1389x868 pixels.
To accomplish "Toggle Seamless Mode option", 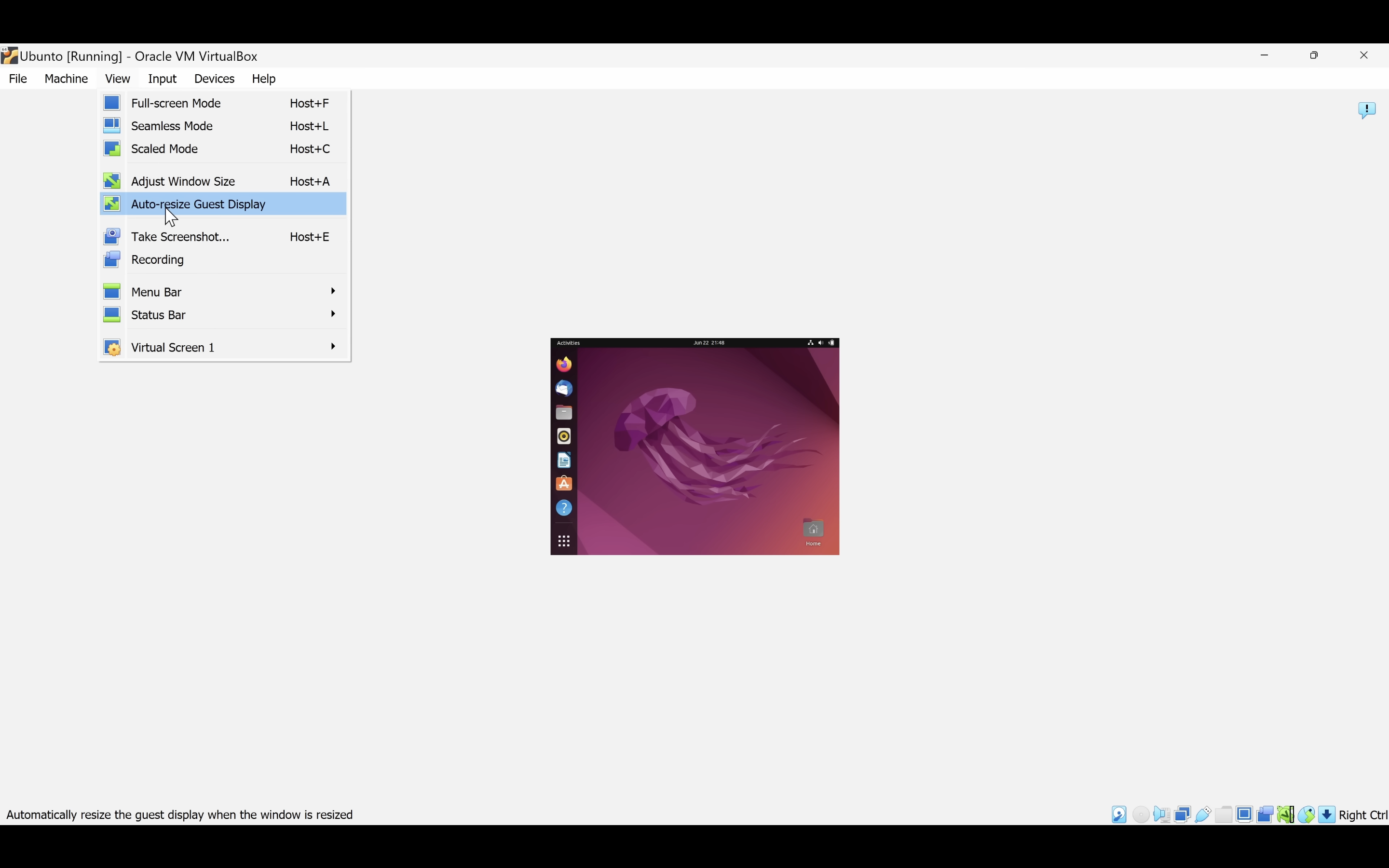I will click(172, 126).
